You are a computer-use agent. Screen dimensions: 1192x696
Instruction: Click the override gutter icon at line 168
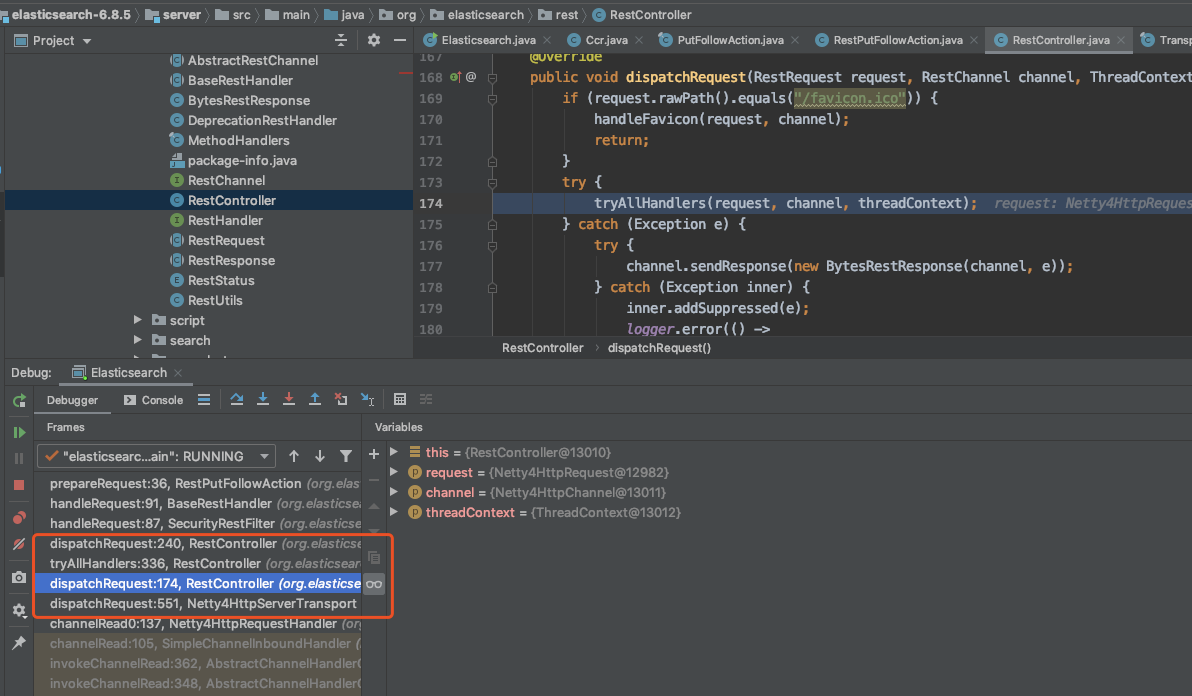[x=455, y=77]
